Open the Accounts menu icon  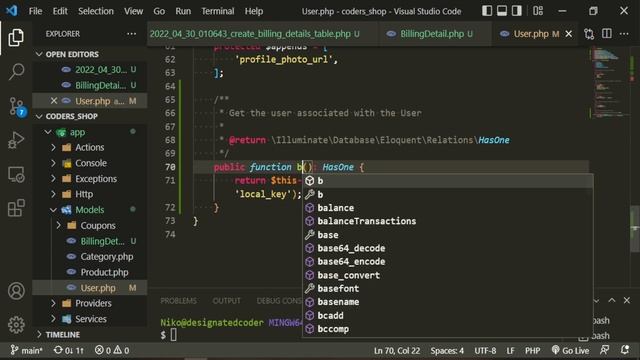point(16,291)
